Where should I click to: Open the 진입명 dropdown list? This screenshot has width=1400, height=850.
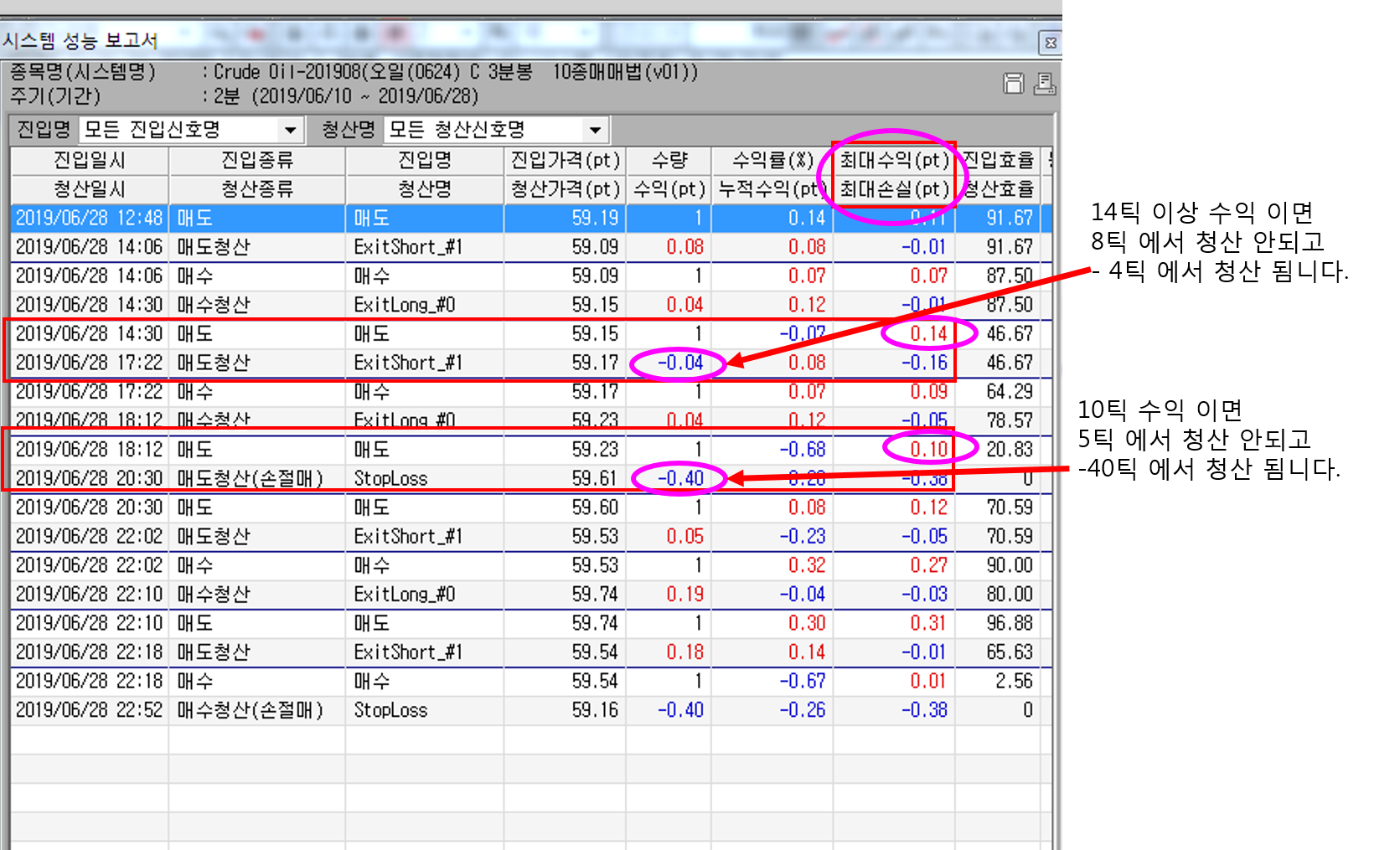pos(290,130)
